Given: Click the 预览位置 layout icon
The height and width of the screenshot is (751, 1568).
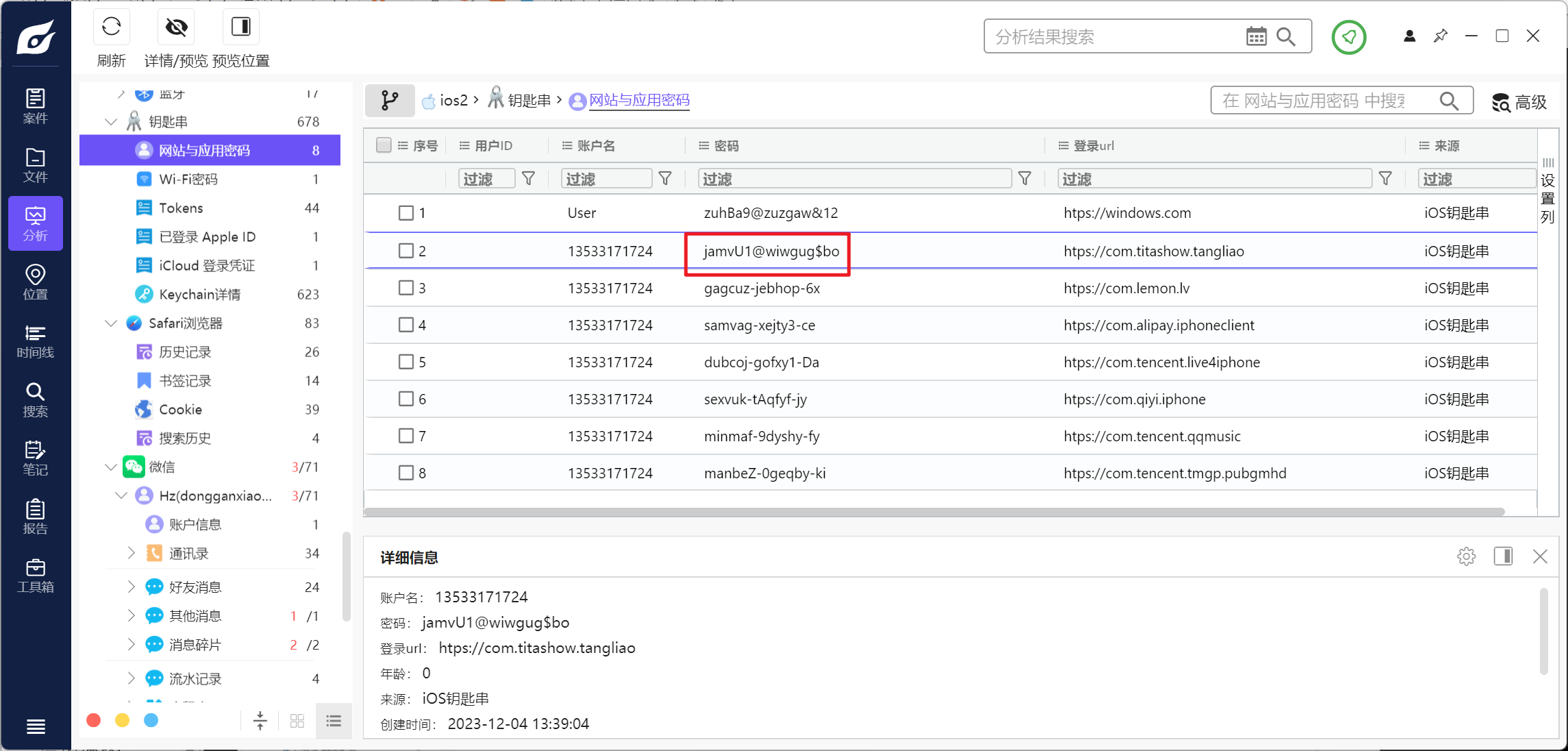Looking at the screenshot, I should pos(241,27).
